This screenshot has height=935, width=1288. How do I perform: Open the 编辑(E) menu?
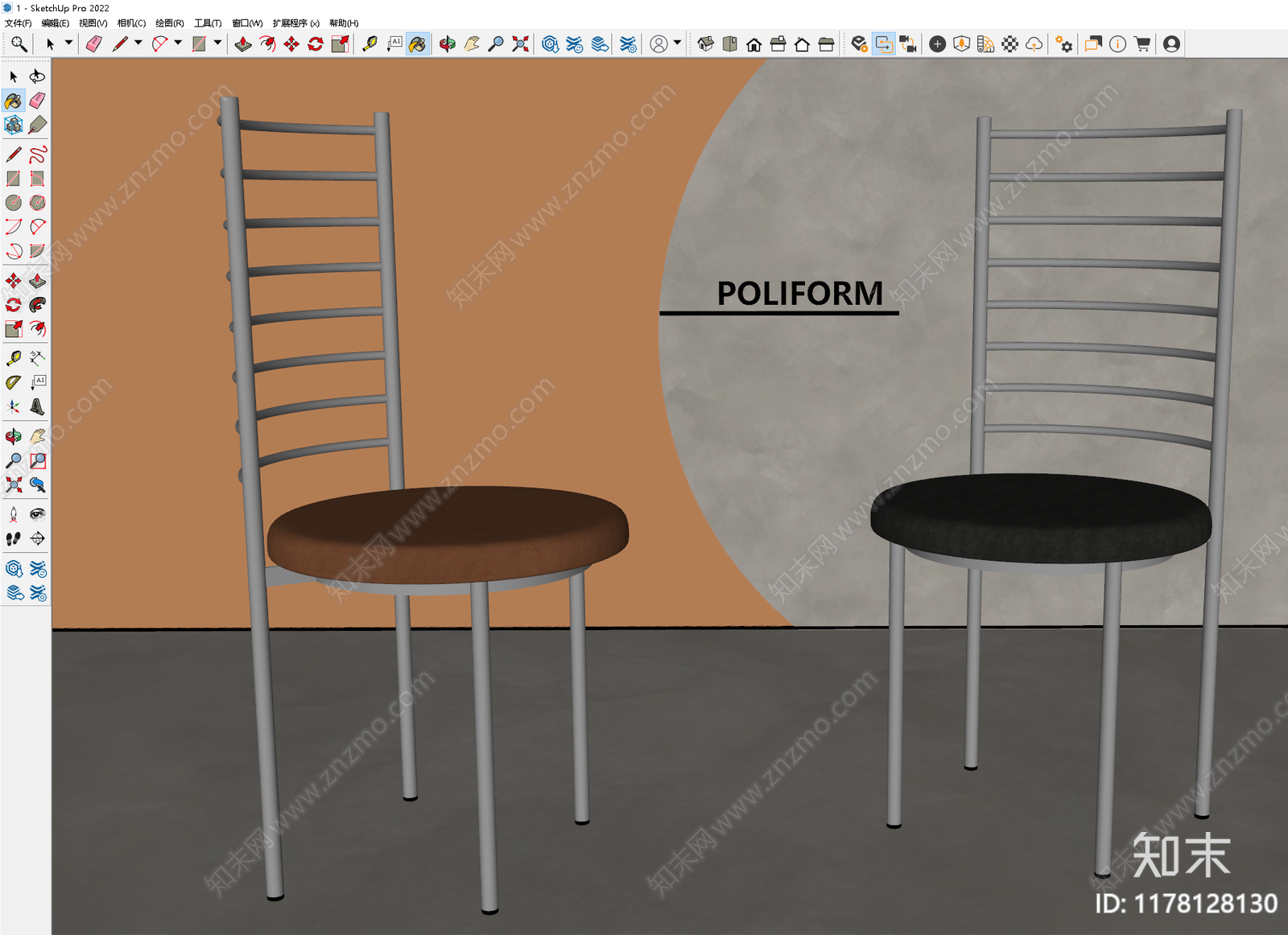55,23
